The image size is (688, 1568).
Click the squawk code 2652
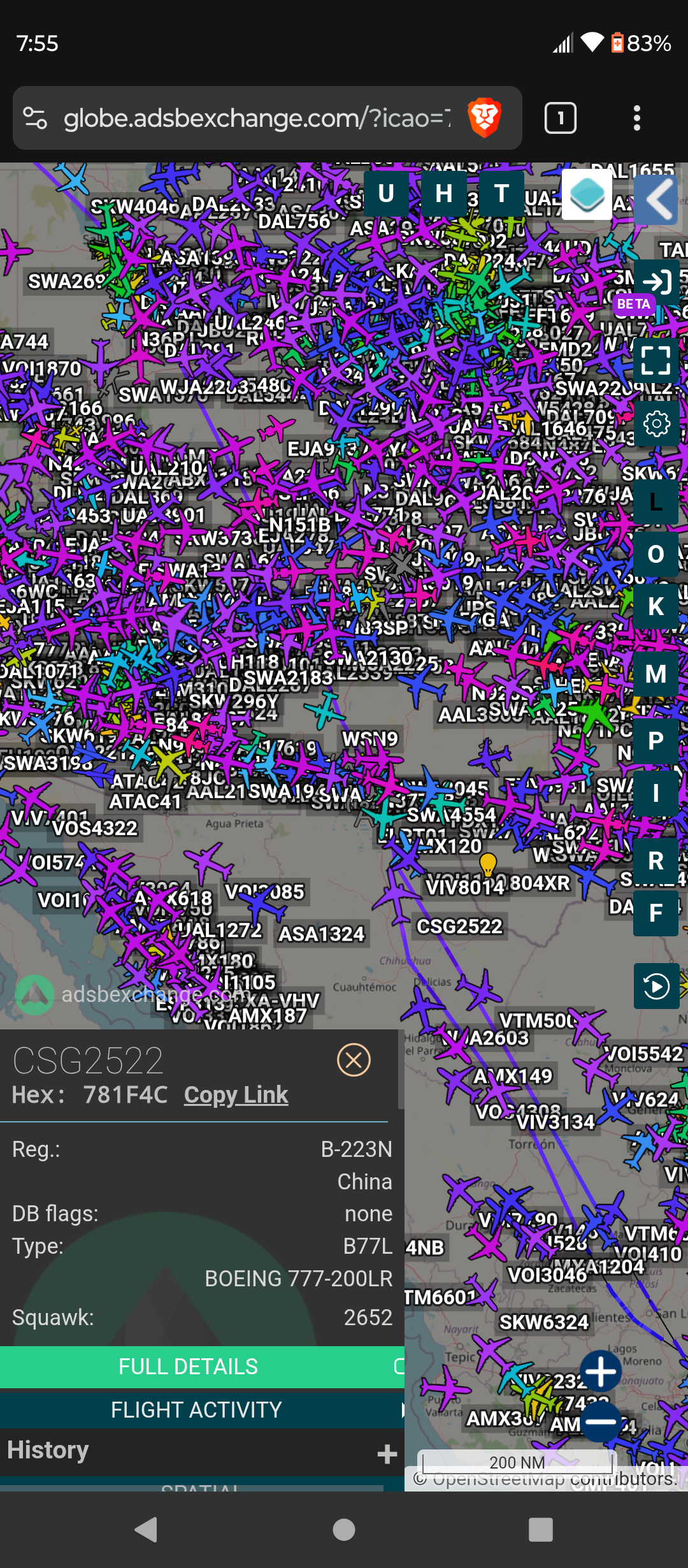[368, 1317]
